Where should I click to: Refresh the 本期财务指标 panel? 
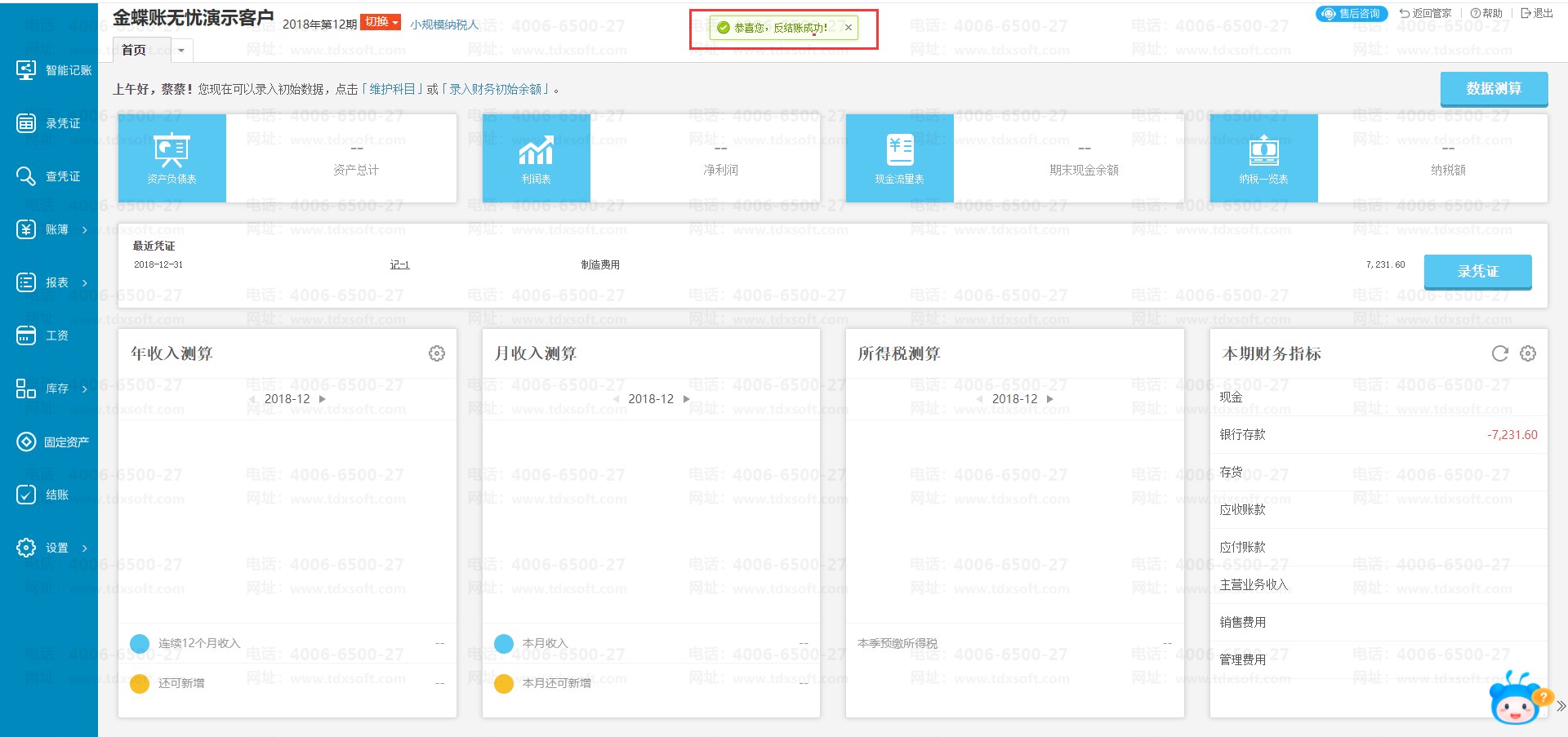1499,353
